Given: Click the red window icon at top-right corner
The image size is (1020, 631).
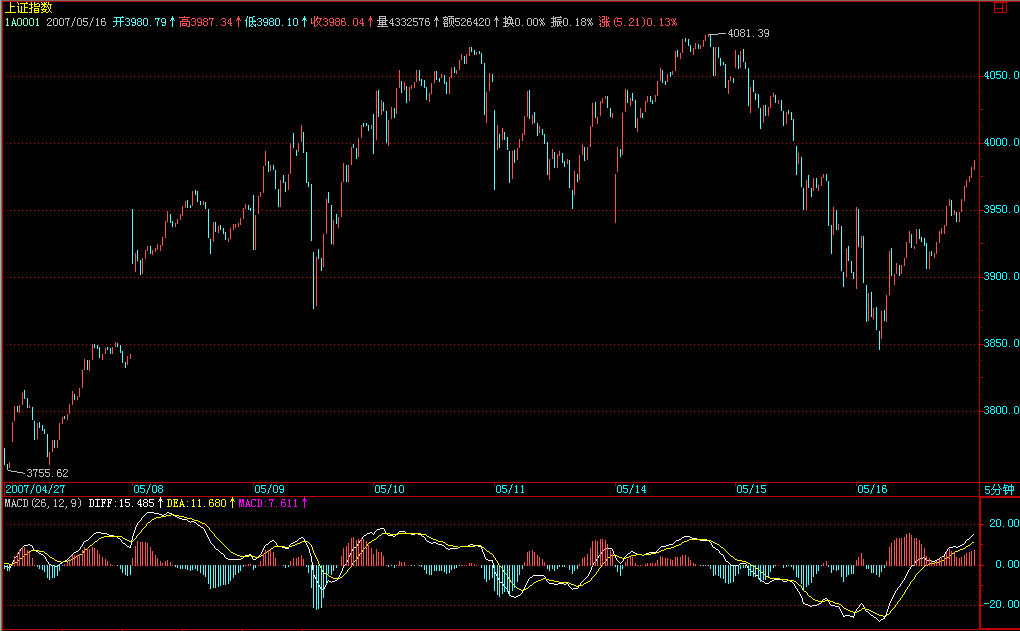Looking at the screenshot, I should (x=1001, y=7).
